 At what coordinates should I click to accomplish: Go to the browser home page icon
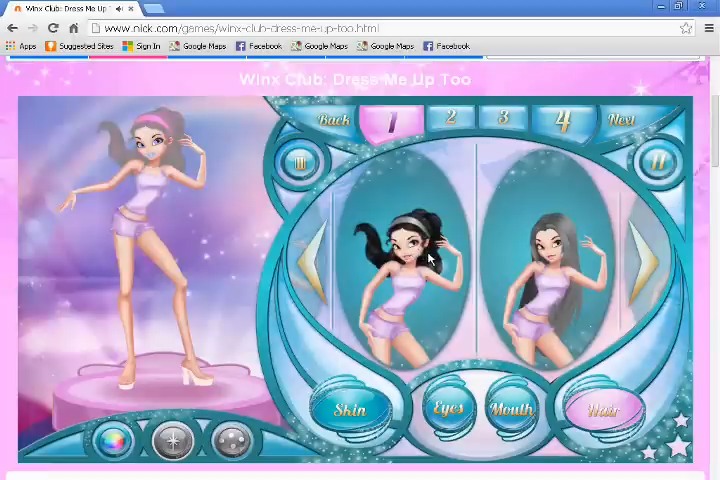73,28
